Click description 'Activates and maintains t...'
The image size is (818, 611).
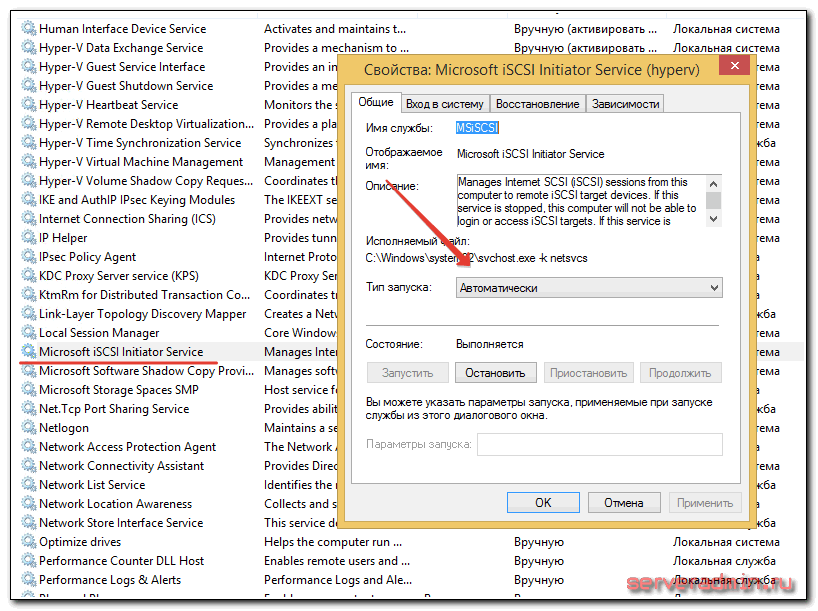click(x=335, y=29)
